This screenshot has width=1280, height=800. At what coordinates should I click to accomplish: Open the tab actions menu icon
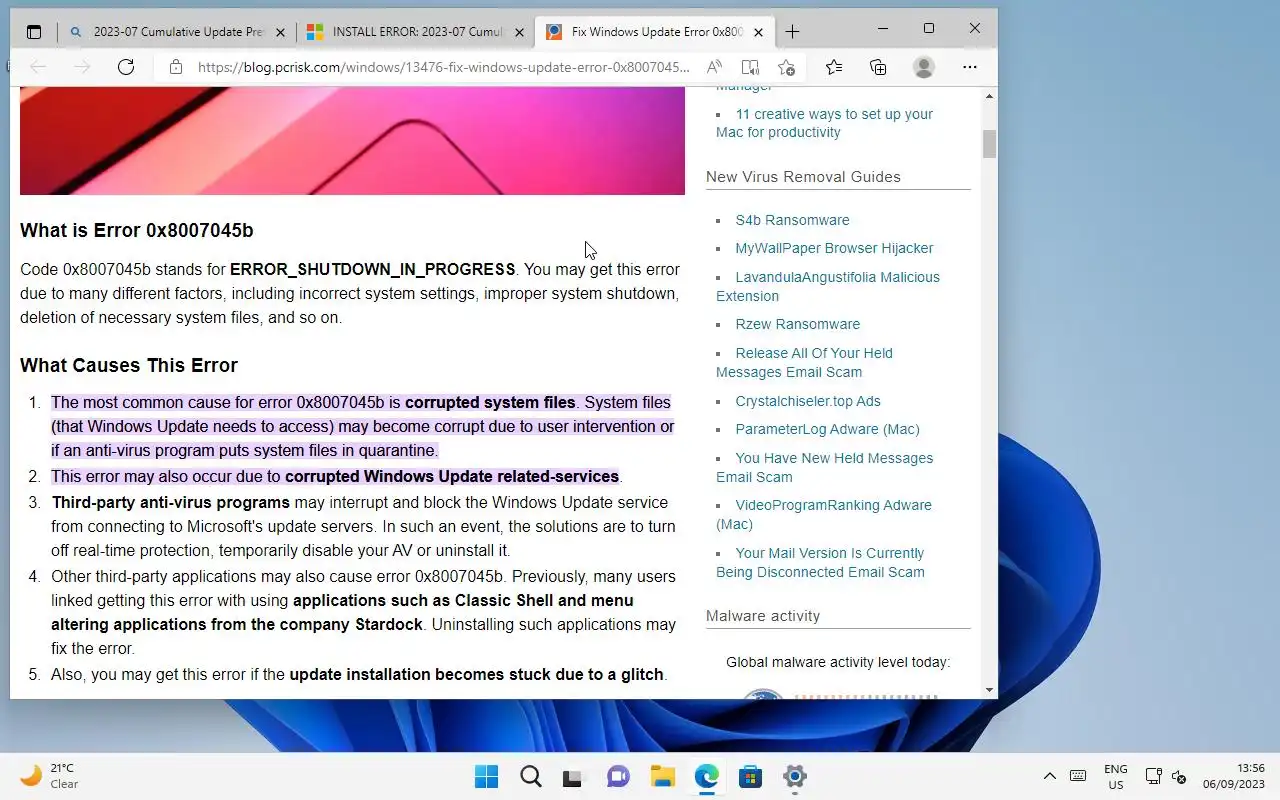pyautogui.click(x=34, y=32)
